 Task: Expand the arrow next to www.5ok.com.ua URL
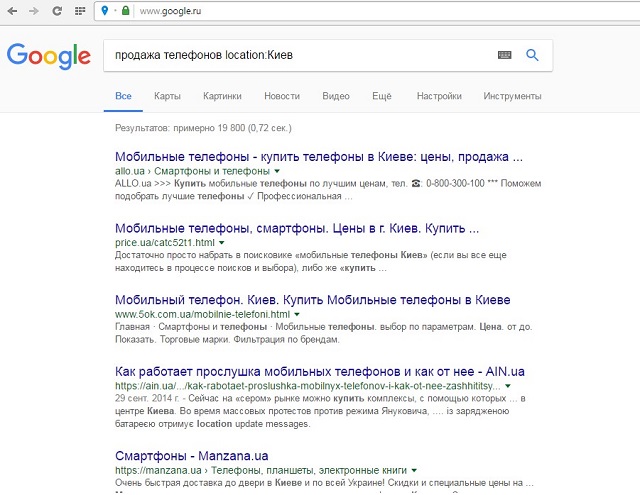pos(297,315)
